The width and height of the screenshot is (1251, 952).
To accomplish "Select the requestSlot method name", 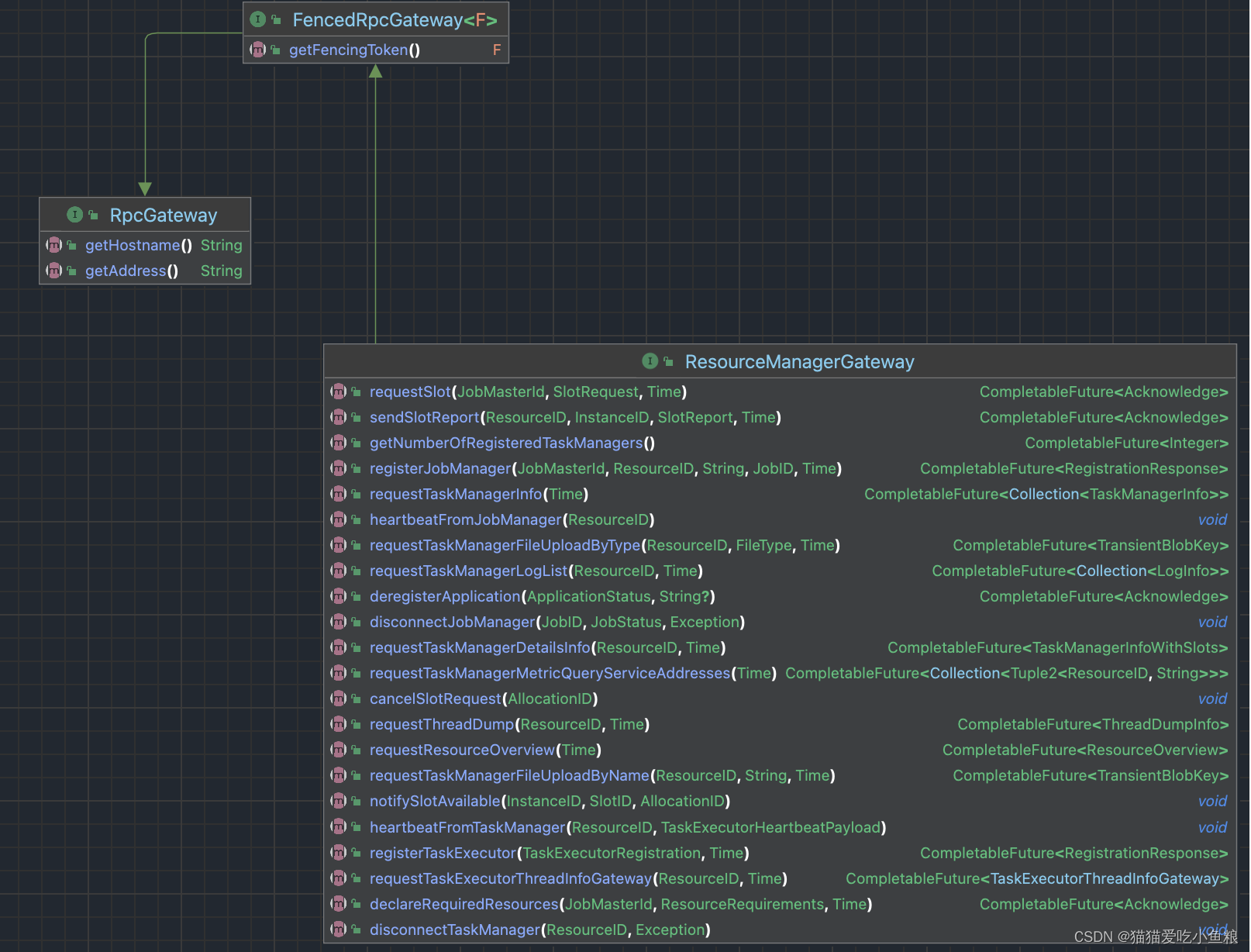I will [x=410, y=392].
